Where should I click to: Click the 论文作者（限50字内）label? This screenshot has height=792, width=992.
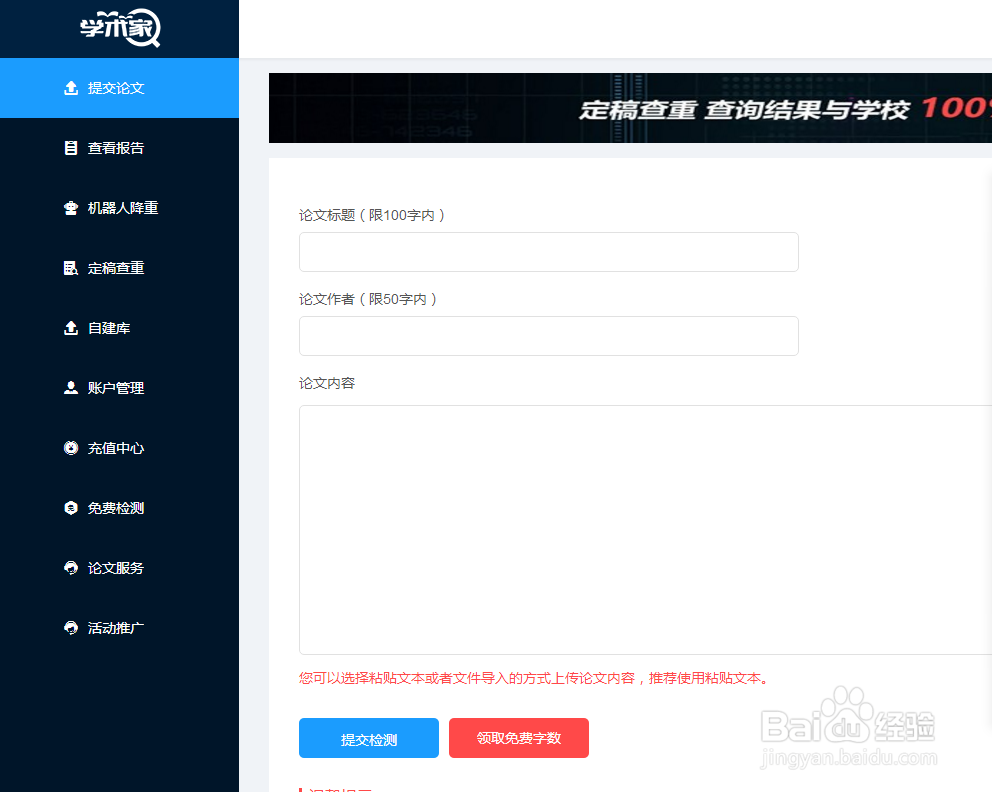368,299
